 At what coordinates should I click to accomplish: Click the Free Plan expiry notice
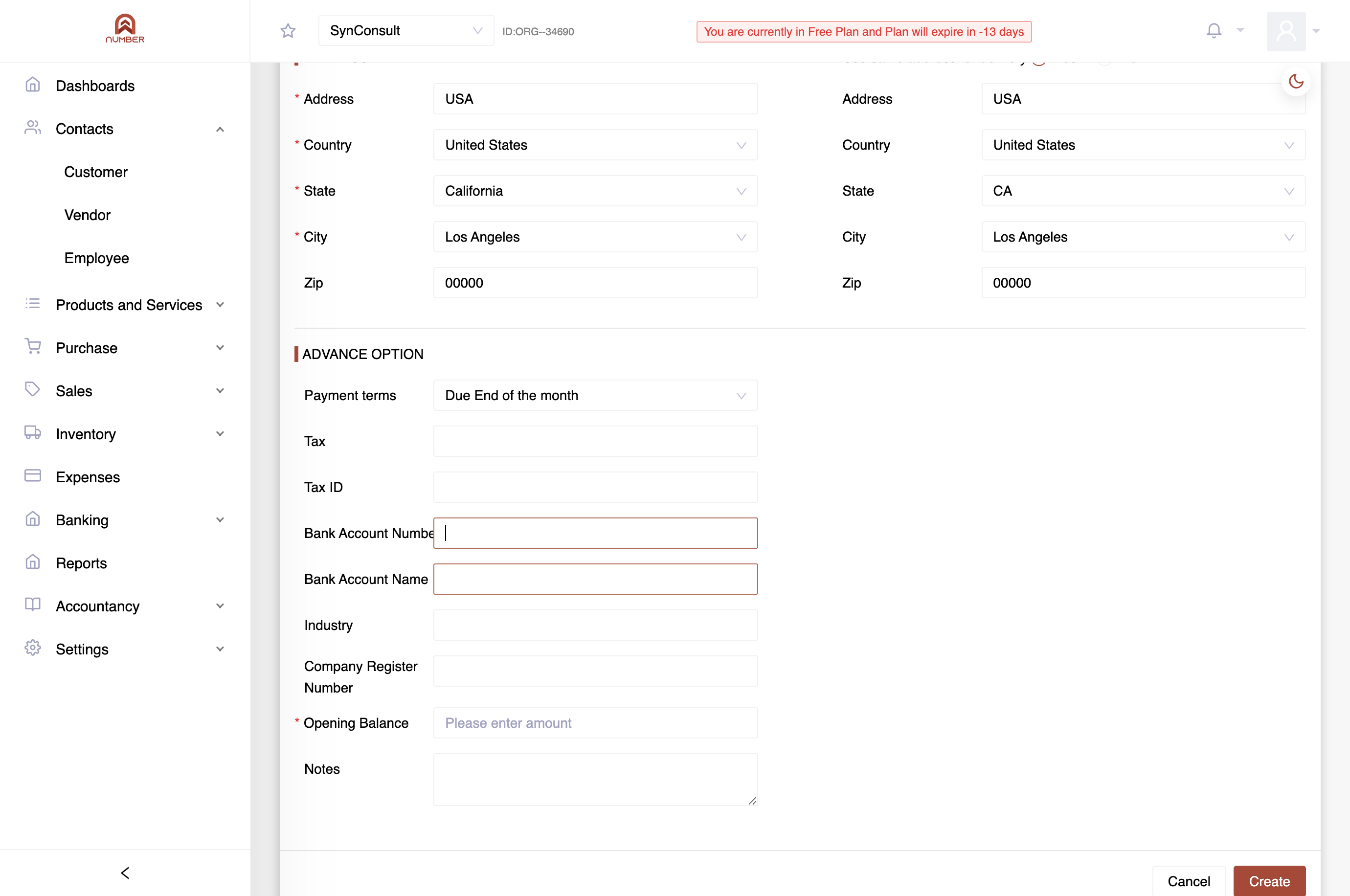coord(864,31)
